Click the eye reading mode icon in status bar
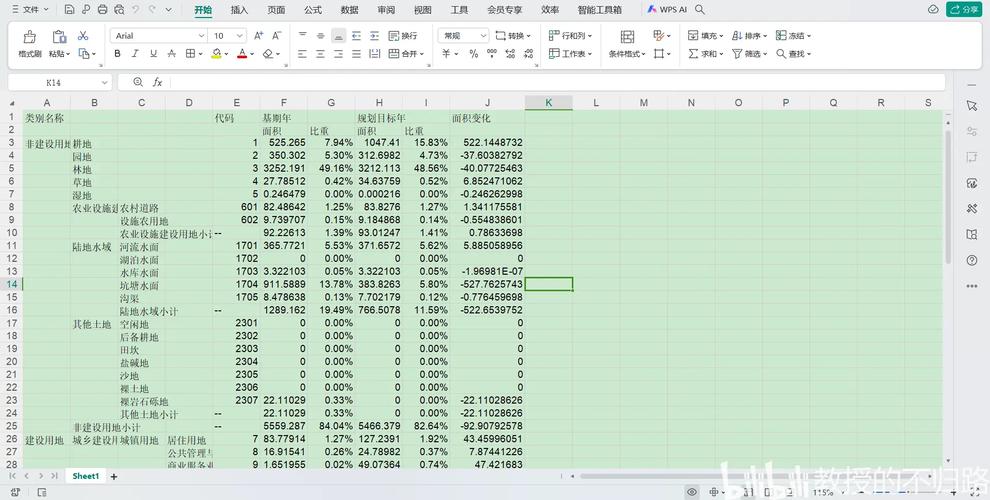Image resolution: width=990 pixels, height=500 pixels. (x=692, y=492)
